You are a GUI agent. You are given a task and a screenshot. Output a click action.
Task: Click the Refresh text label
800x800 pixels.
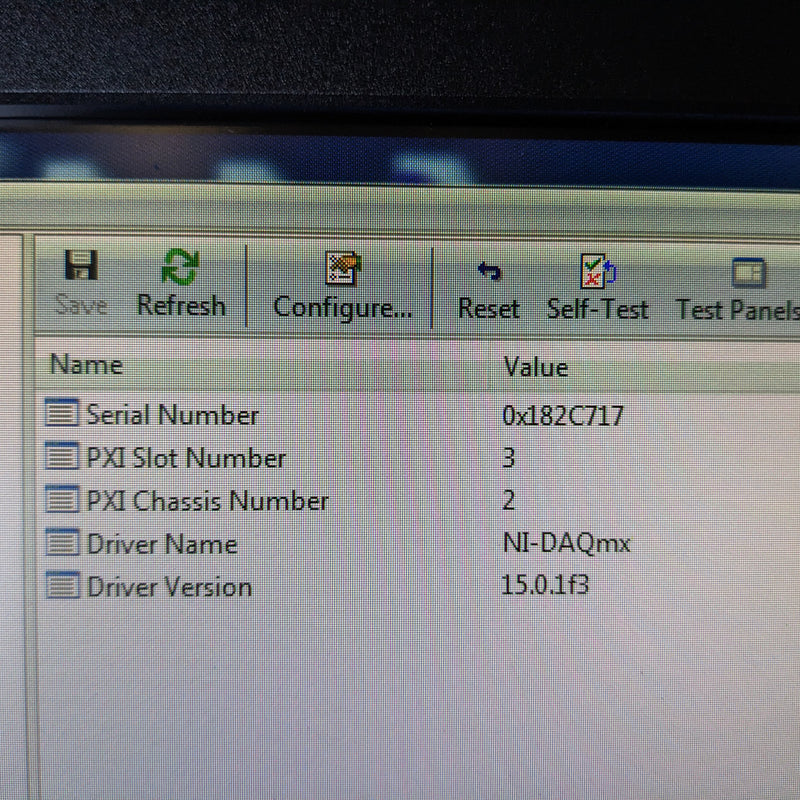pos(181,305)
